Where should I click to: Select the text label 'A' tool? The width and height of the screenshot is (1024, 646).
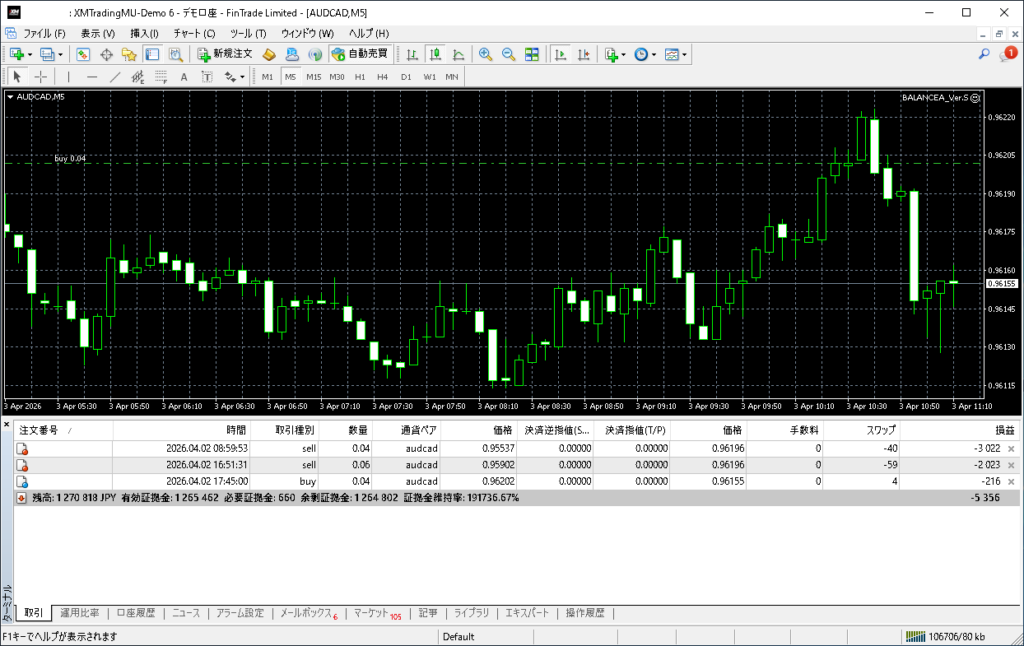tap(183, 77)
